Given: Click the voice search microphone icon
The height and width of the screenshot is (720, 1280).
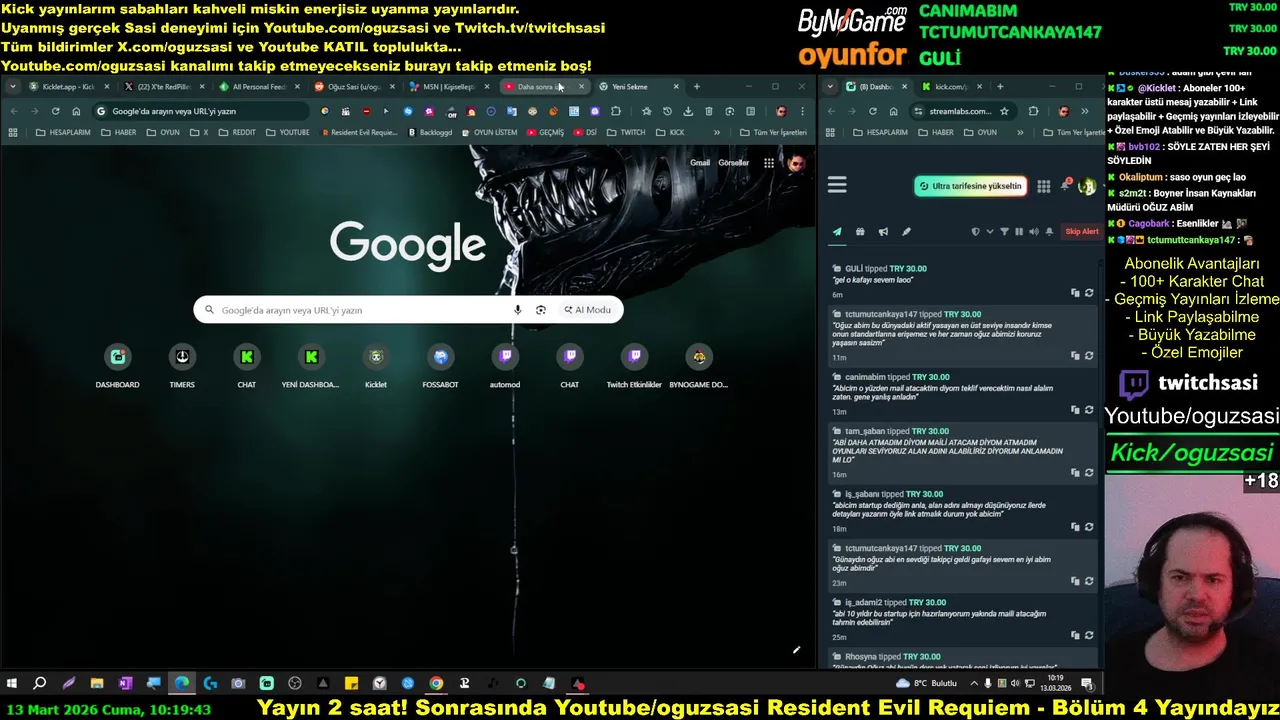Looking at the screenshot, I should pyautogui.click(x=517, y=310).
